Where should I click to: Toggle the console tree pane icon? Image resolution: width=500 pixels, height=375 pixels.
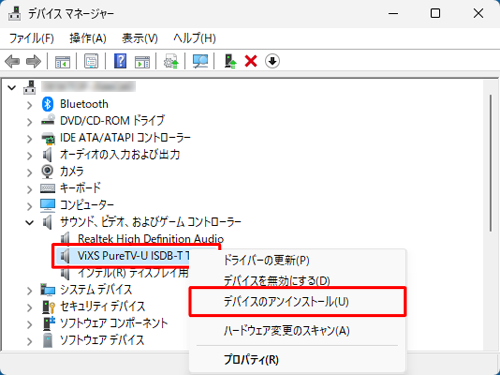pyautogui.click(x=62, y=62)
